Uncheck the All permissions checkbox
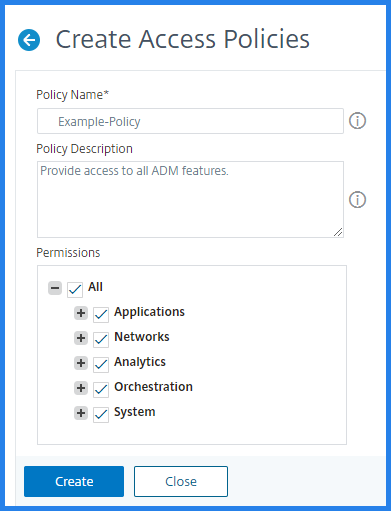The height and width of the screenshot is (511, 391). pyautogui.click(x=75, y=289)
